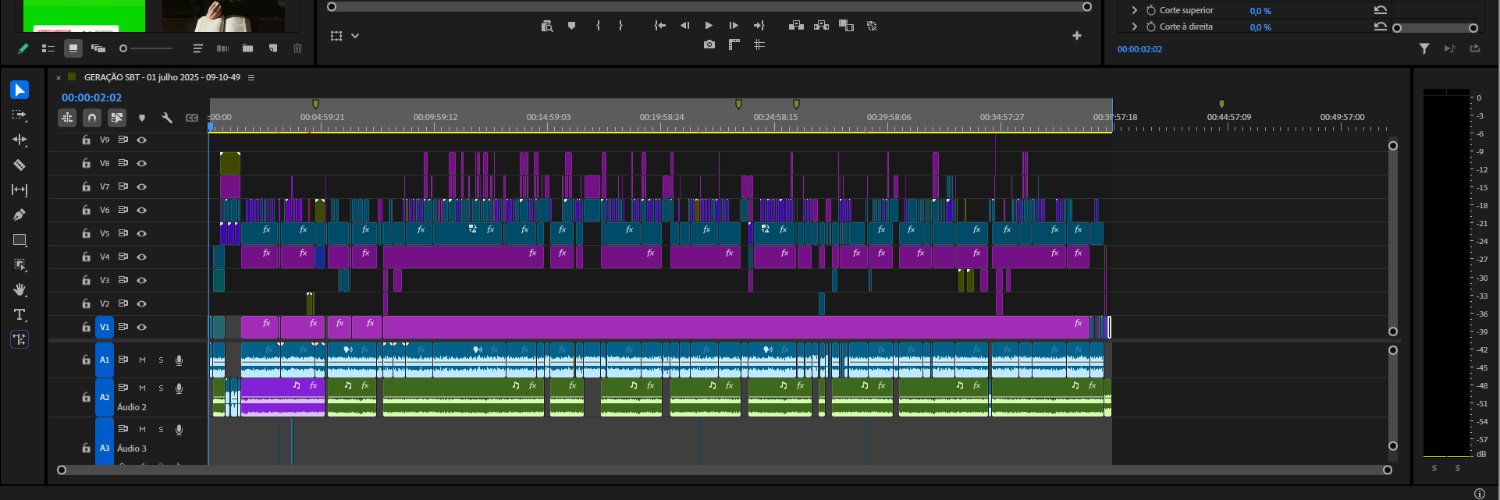
Task: Click Mark Out bracket button
Action: pyautogui.click(x=621, y=25)
